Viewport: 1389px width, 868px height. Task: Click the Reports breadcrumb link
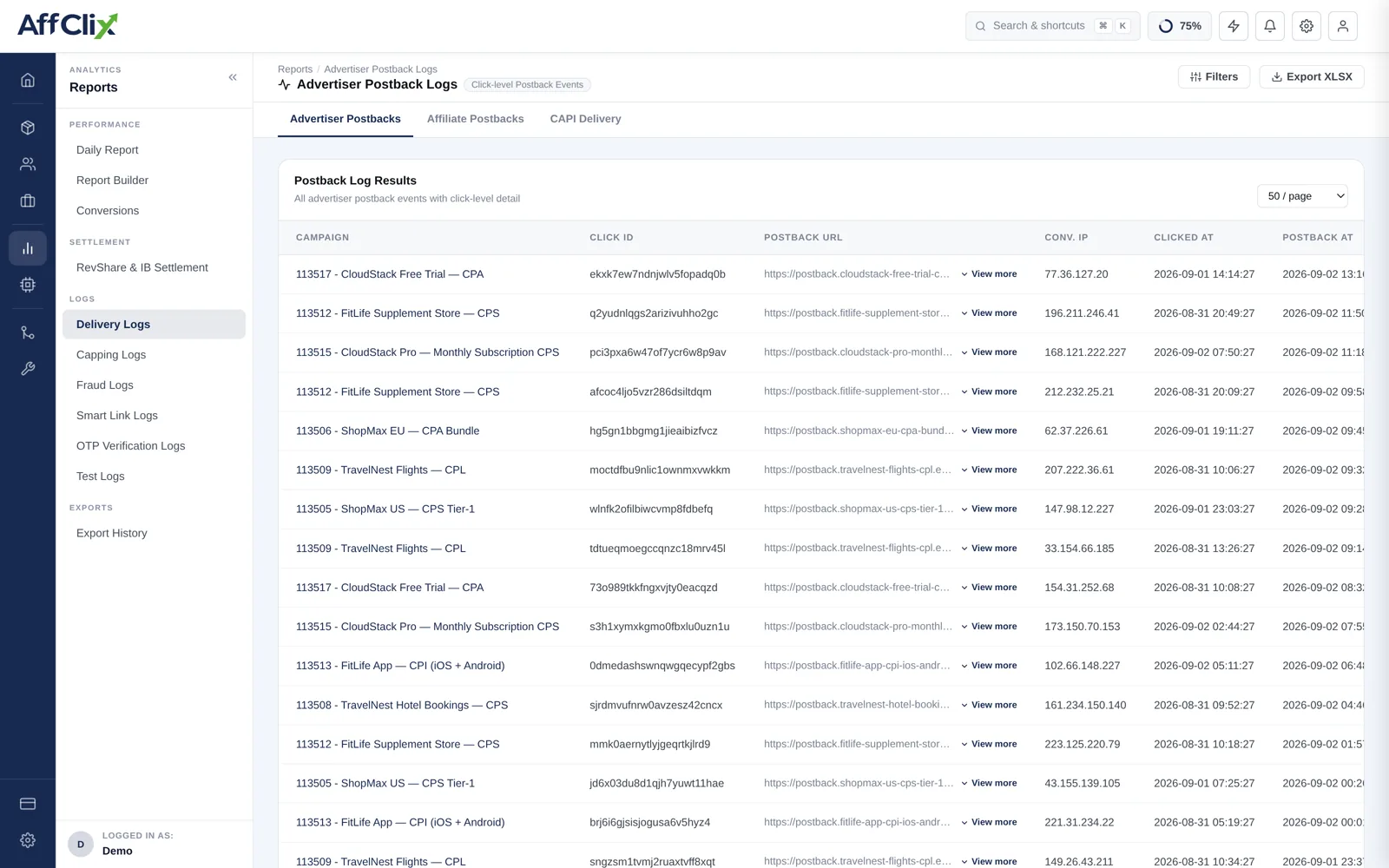tap(295, 69)
